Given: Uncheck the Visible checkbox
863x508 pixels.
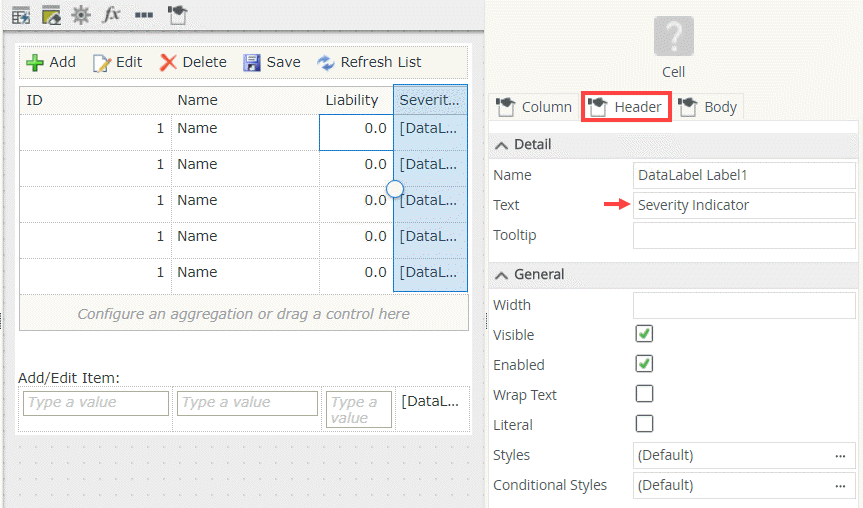Looking at the screenshot, I should [x=645, y=334].
